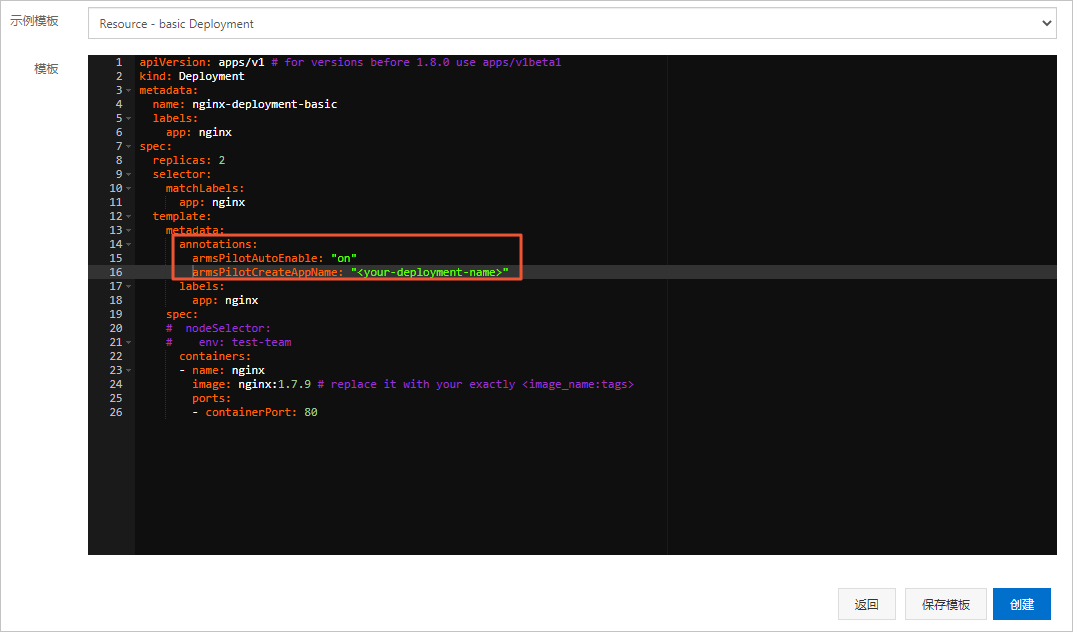Image resolution: width=1073 pixels, height=632 pixels.
Task: Click the app: nginx line at line 6
Action: (199, 132)
